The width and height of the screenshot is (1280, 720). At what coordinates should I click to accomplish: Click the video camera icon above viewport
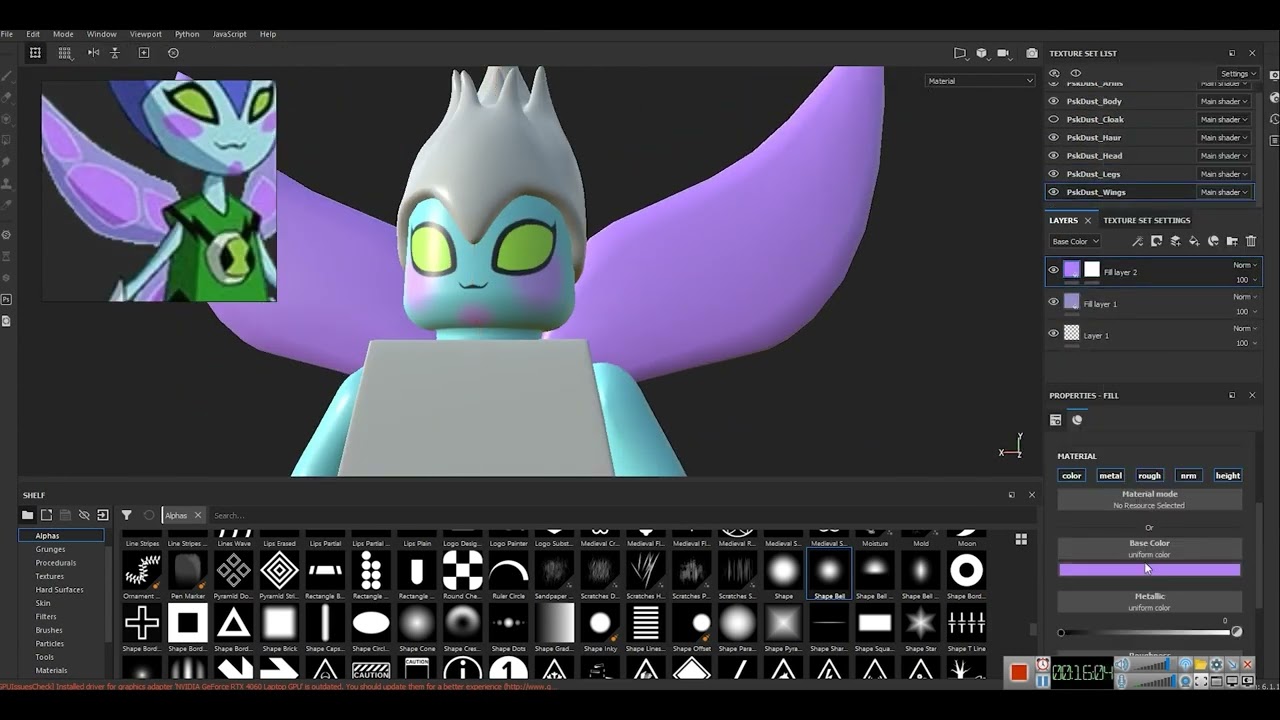1003,53
